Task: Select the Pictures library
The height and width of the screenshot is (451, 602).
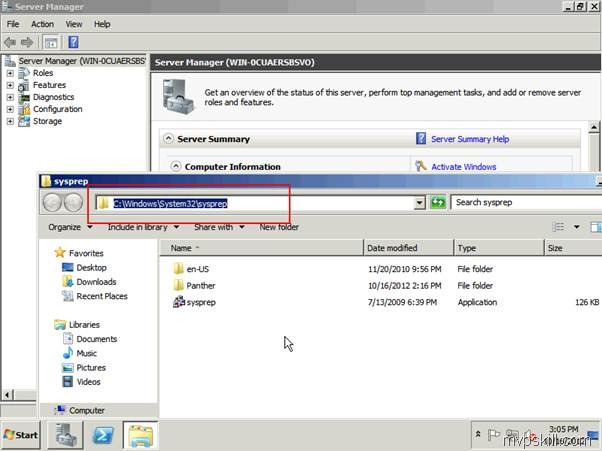Action: pos(84,367)
